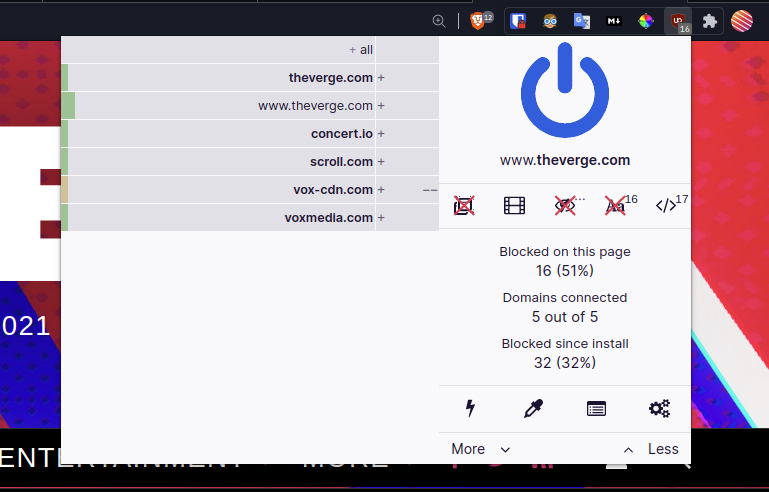Open the Bitwarden shield extension
This screenshot has width=769, height=492.
(518, 21)
